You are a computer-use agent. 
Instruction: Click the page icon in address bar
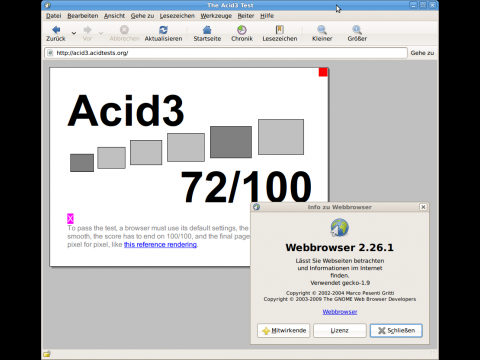click(50, 53)
